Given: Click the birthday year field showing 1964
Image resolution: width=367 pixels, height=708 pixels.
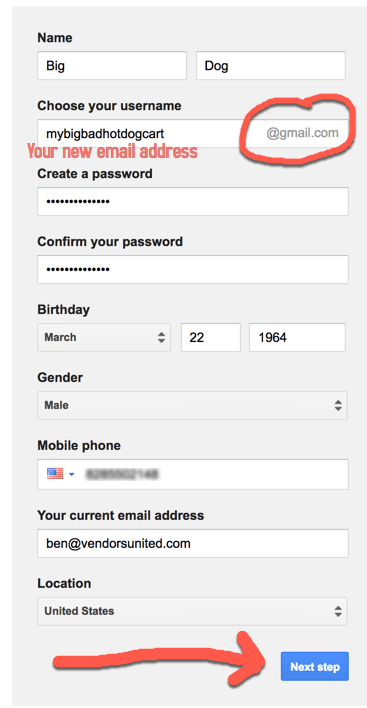Looking at the screenshot, I should pyautogui.click(x=297, y=337).
